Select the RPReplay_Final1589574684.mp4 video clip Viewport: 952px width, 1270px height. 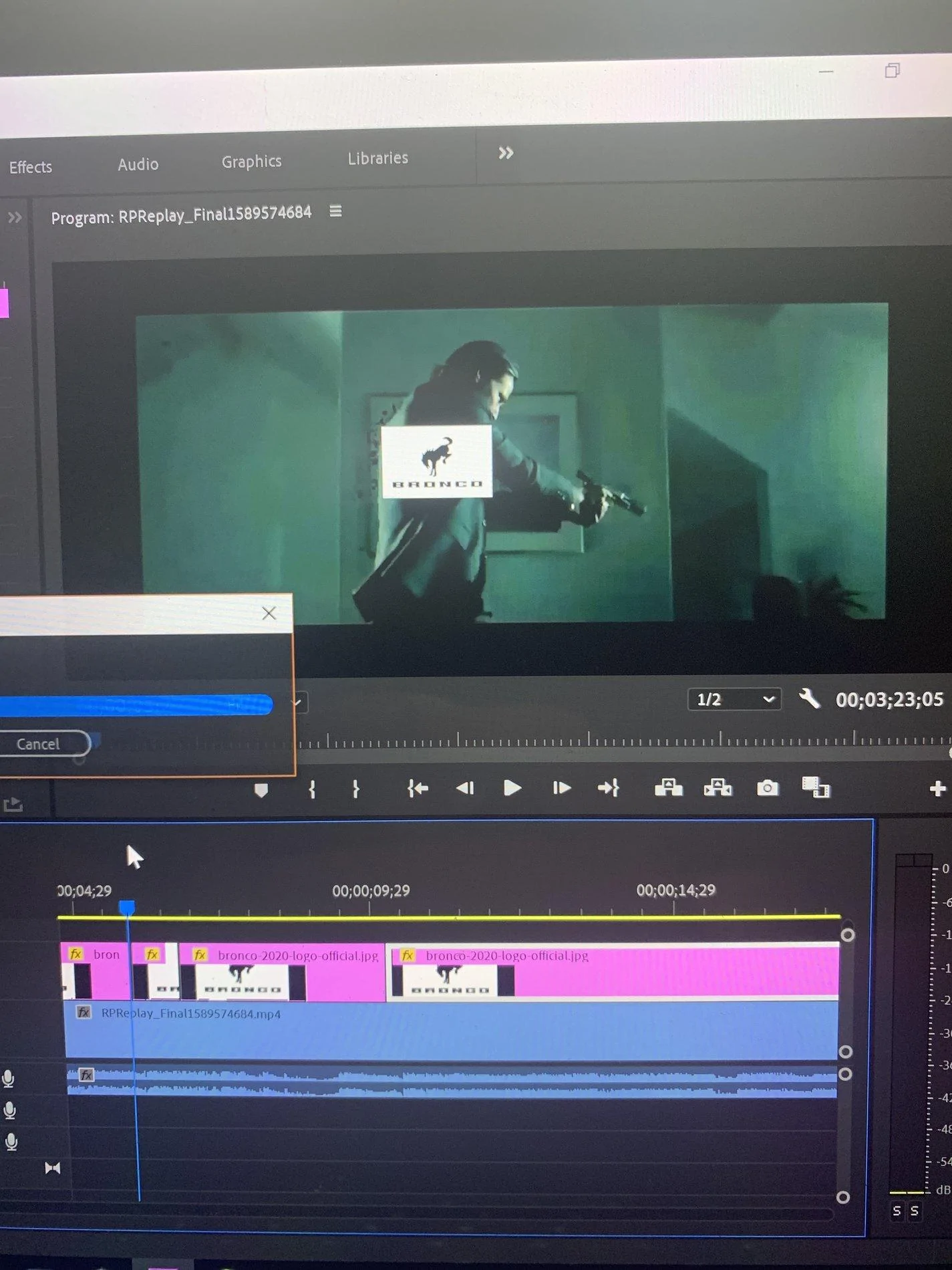pyautogui.click(x=451, y=1030)
